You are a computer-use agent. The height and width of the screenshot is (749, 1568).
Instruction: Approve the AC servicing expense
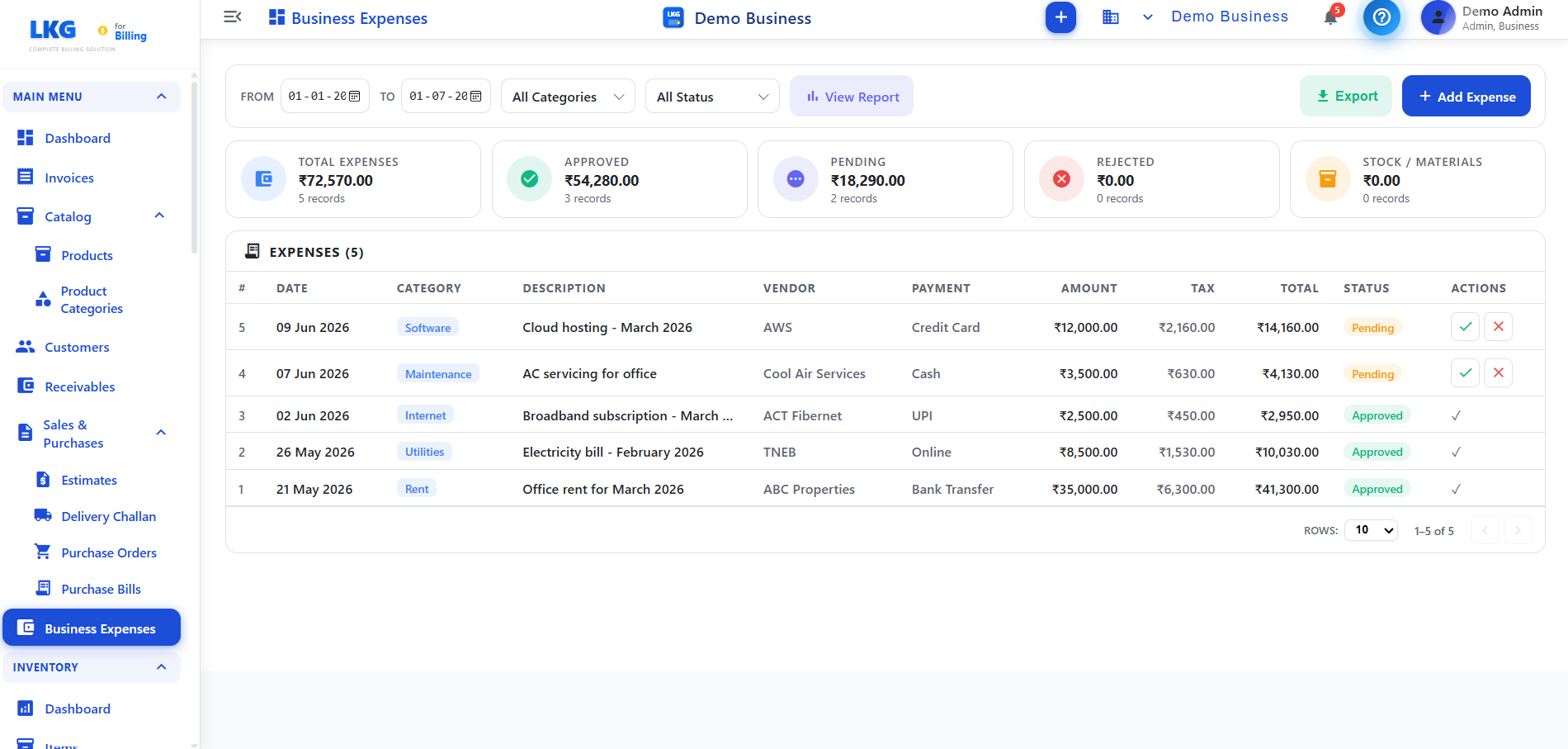tap(1465, 373)
